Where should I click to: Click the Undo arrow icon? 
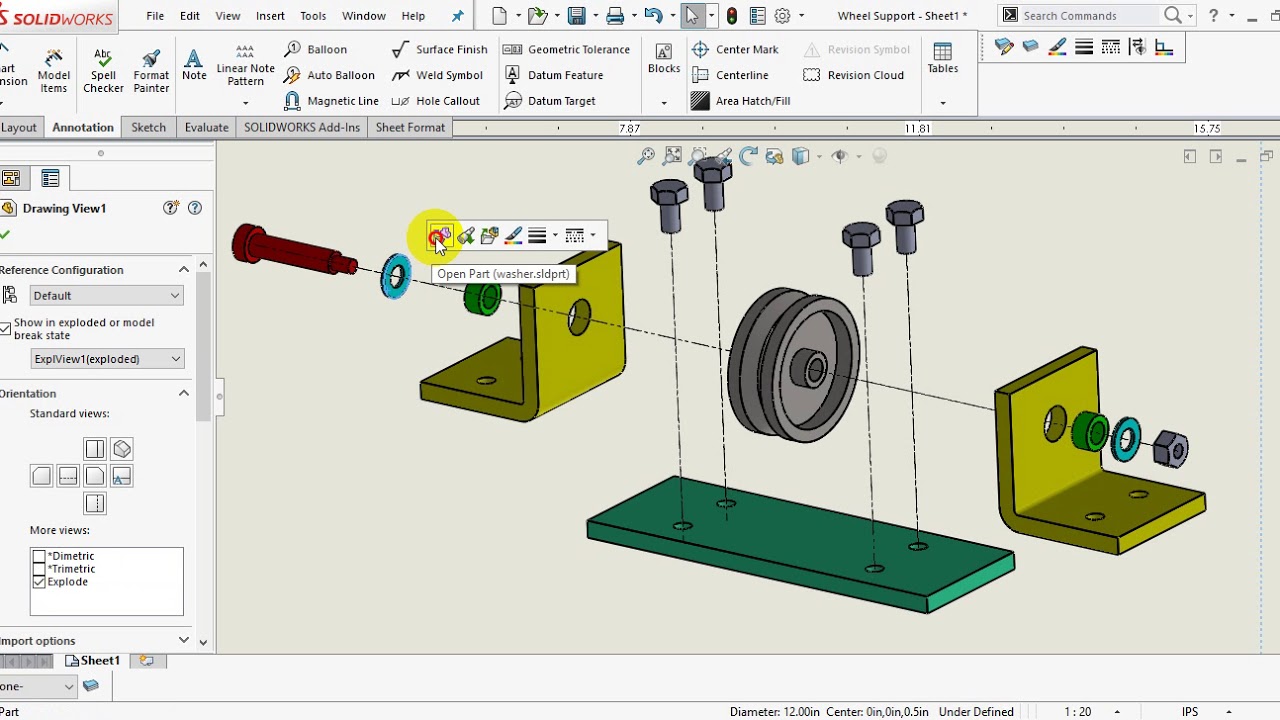pyautogui.click(x=653, y=15)
